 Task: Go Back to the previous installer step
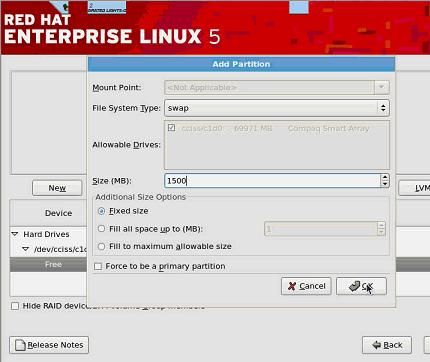[x=387, y=345]
